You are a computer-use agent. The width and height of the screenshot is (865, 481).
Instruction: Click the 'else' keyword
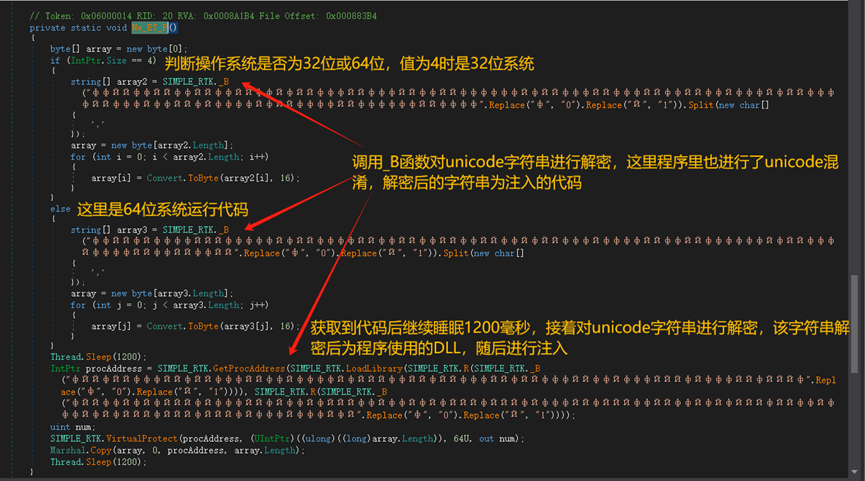(x=60, y=209)
